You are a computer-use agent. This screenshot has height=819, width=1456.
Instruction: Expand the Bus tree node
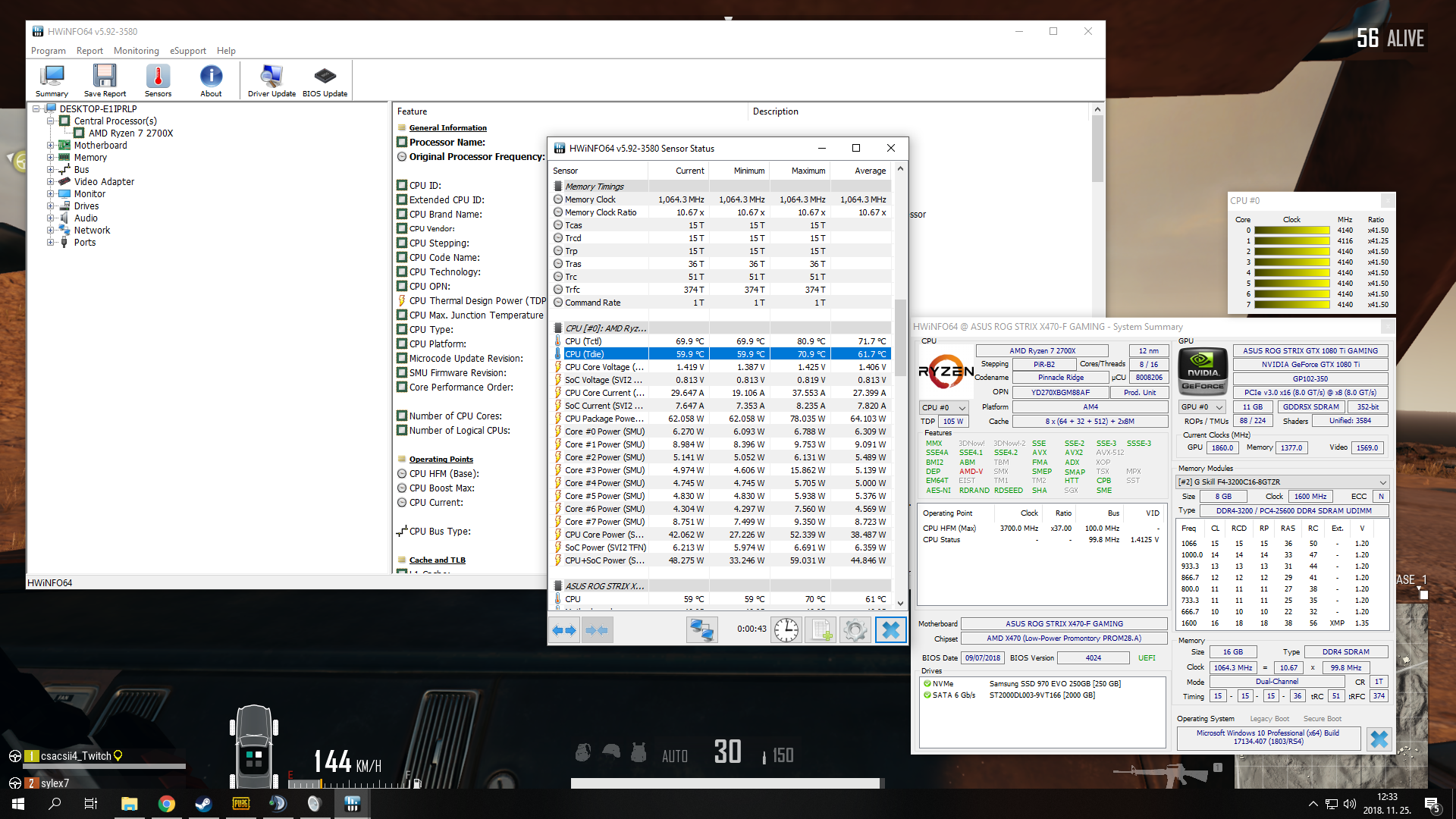(50, 169)
